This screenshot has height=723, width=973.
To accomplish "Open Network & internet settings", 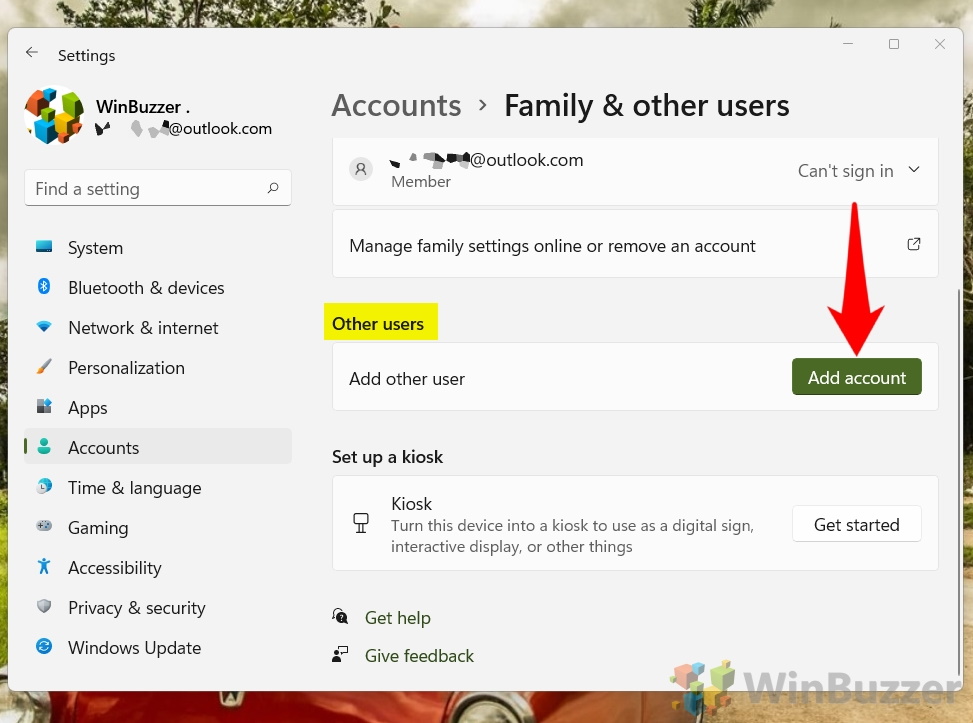I will tap(44, 327).
